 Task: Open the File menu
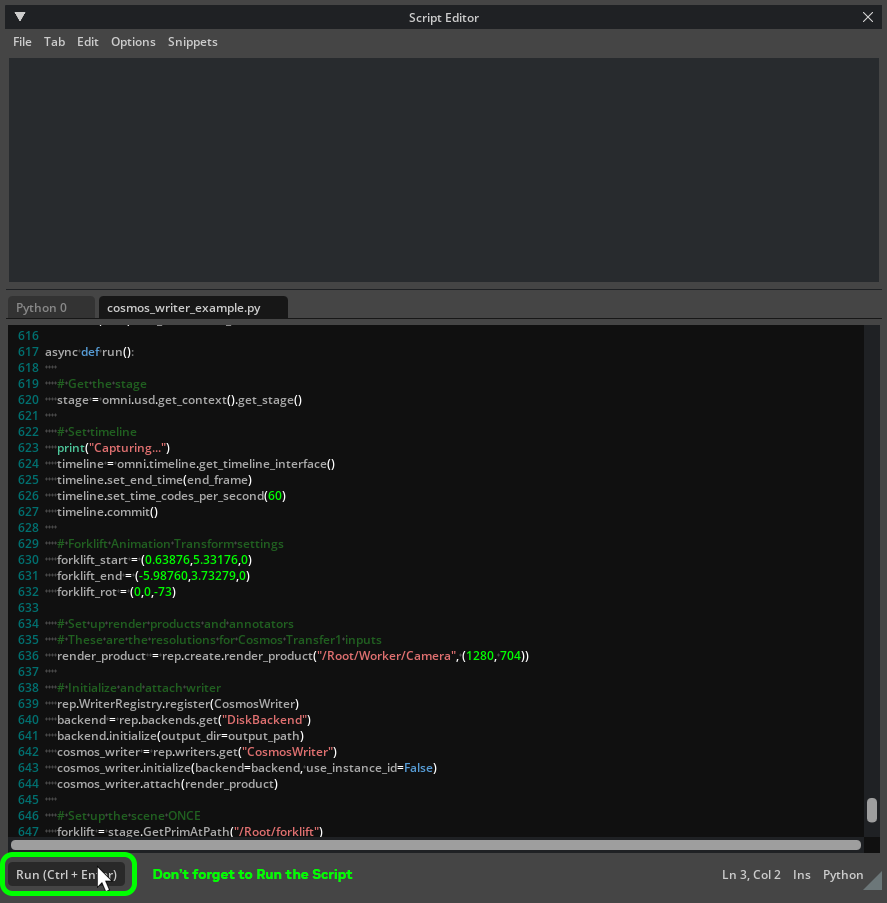coord(22,42)
